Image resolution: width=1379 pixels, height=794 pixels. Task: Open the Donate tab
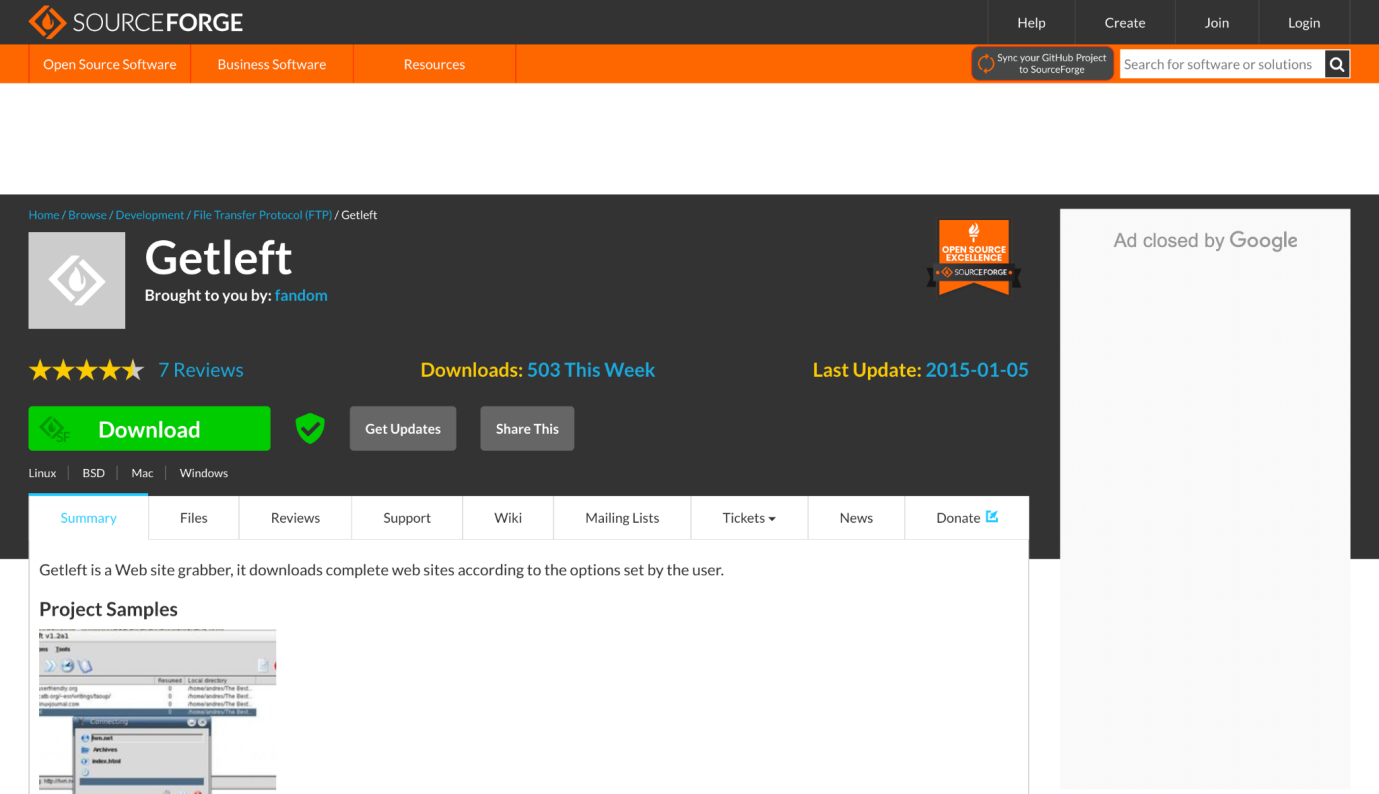tap(967, 518)
